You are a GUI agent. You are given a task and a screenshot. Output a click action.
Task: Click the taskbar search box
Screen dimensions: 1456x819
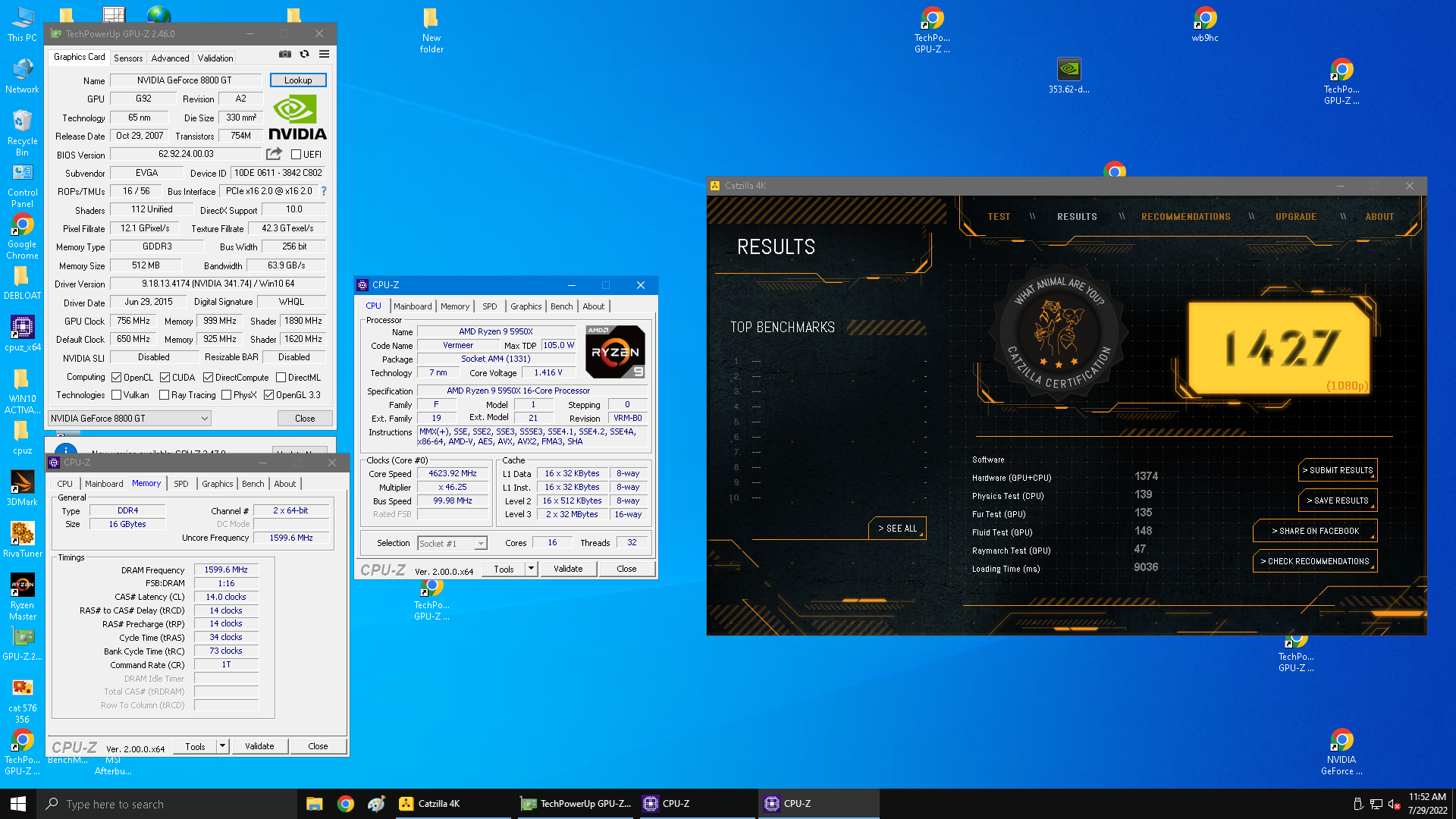tap(167, 804)
